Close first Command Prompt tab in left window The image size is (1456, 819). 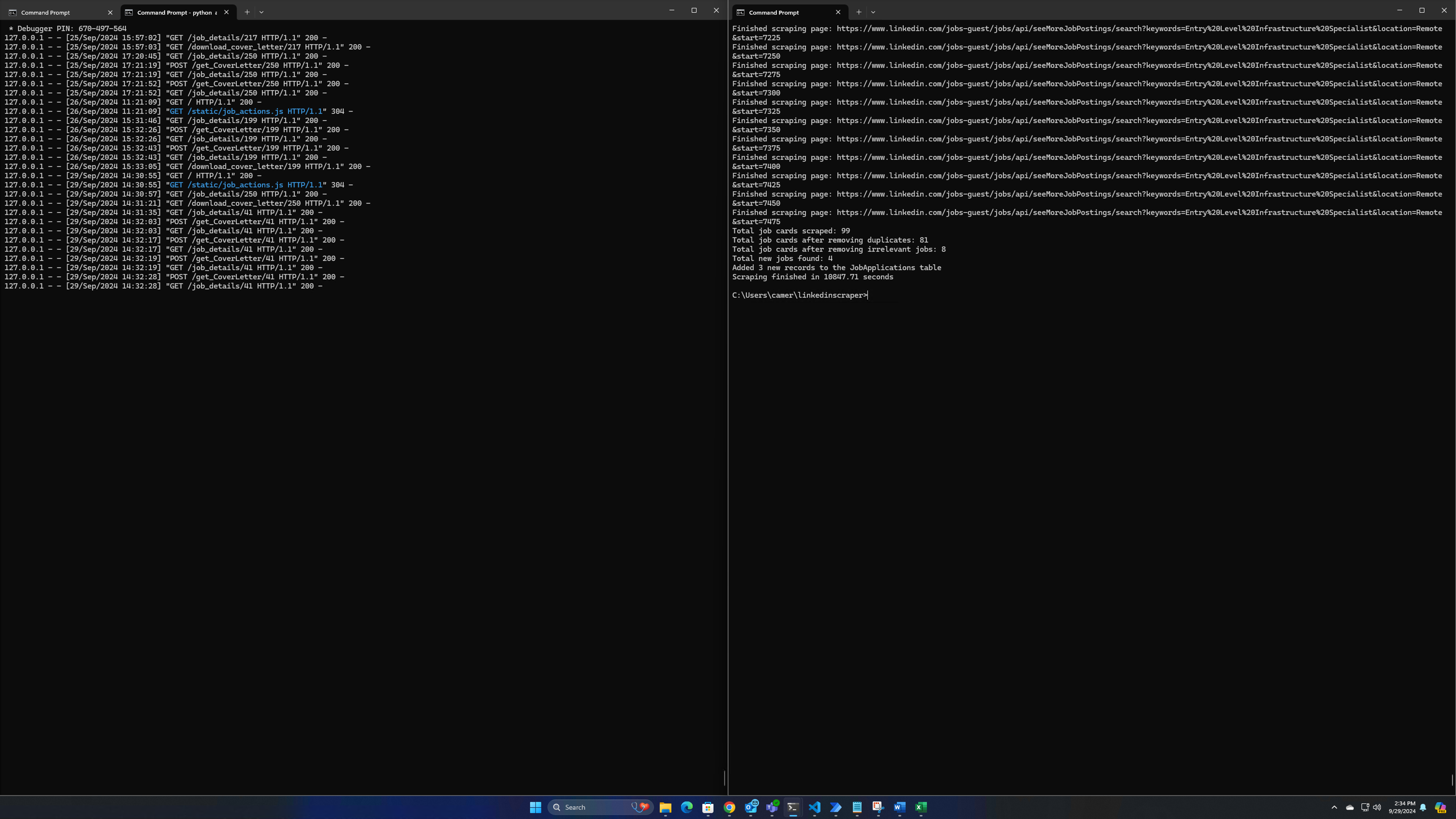pos(110,12)
